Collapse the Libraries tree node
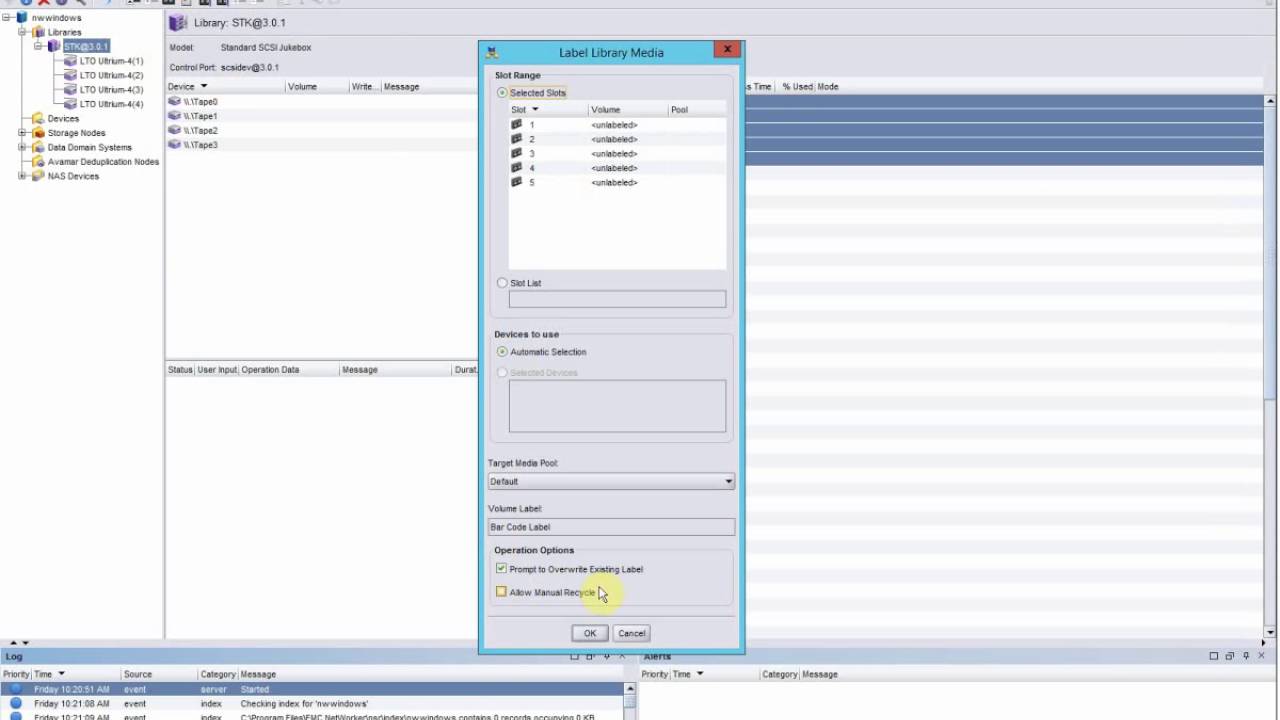 point(23,32)
